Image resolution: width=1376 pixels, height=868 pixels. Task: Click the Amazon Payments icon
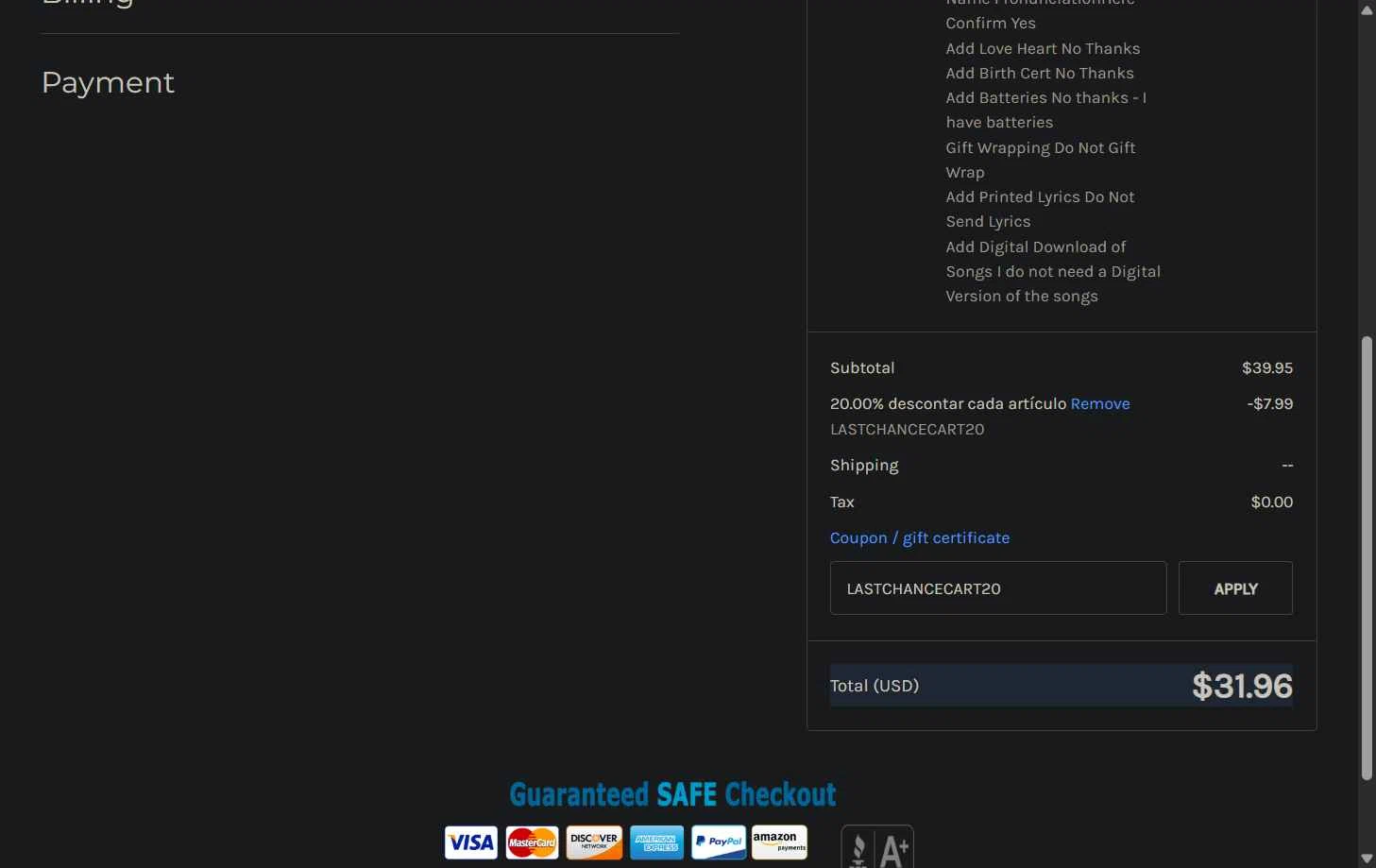point(779,842)
